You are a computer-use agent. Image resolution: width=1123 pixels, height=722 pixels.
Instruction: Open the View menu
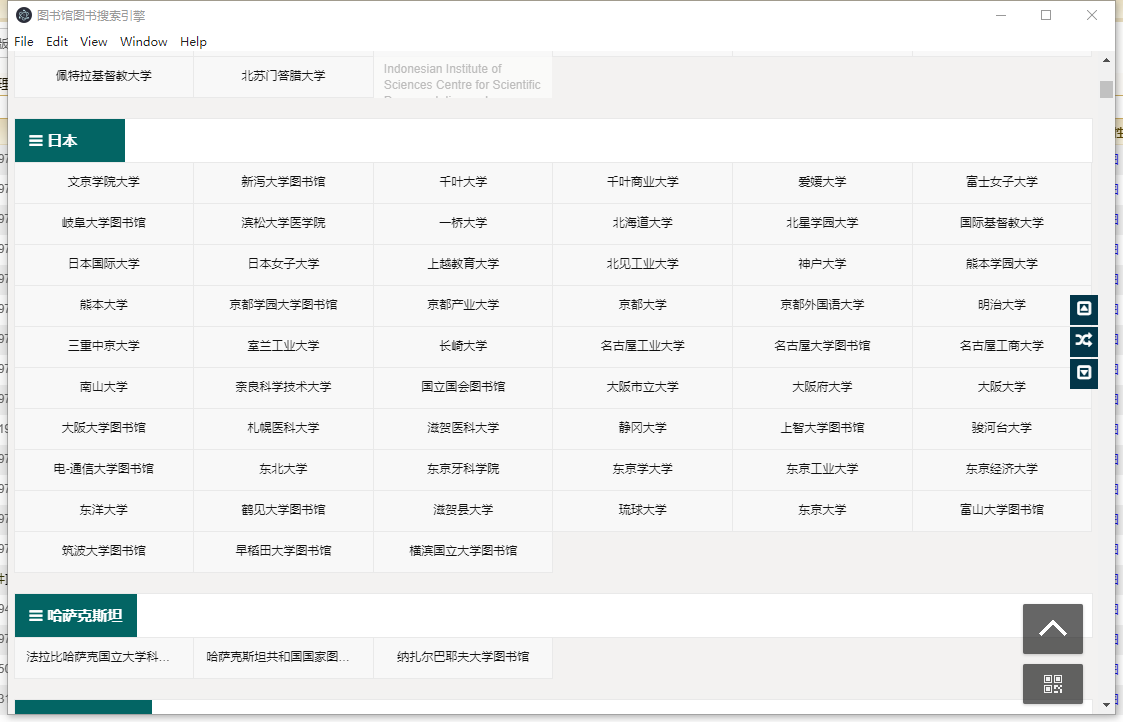tap(93, 42)
